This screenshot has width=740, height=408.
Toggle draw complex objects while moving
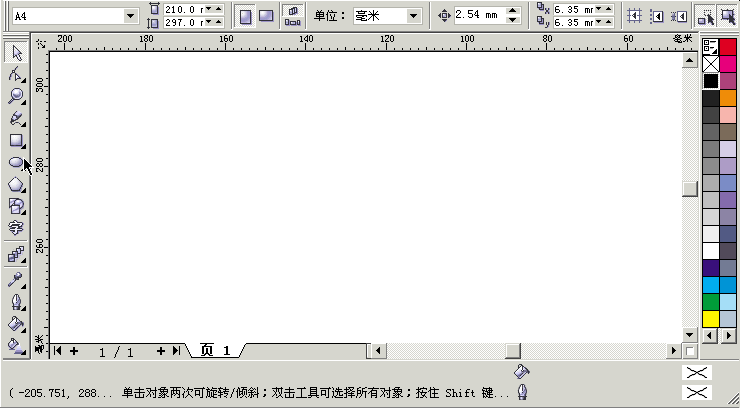click(x=706, y=17)
